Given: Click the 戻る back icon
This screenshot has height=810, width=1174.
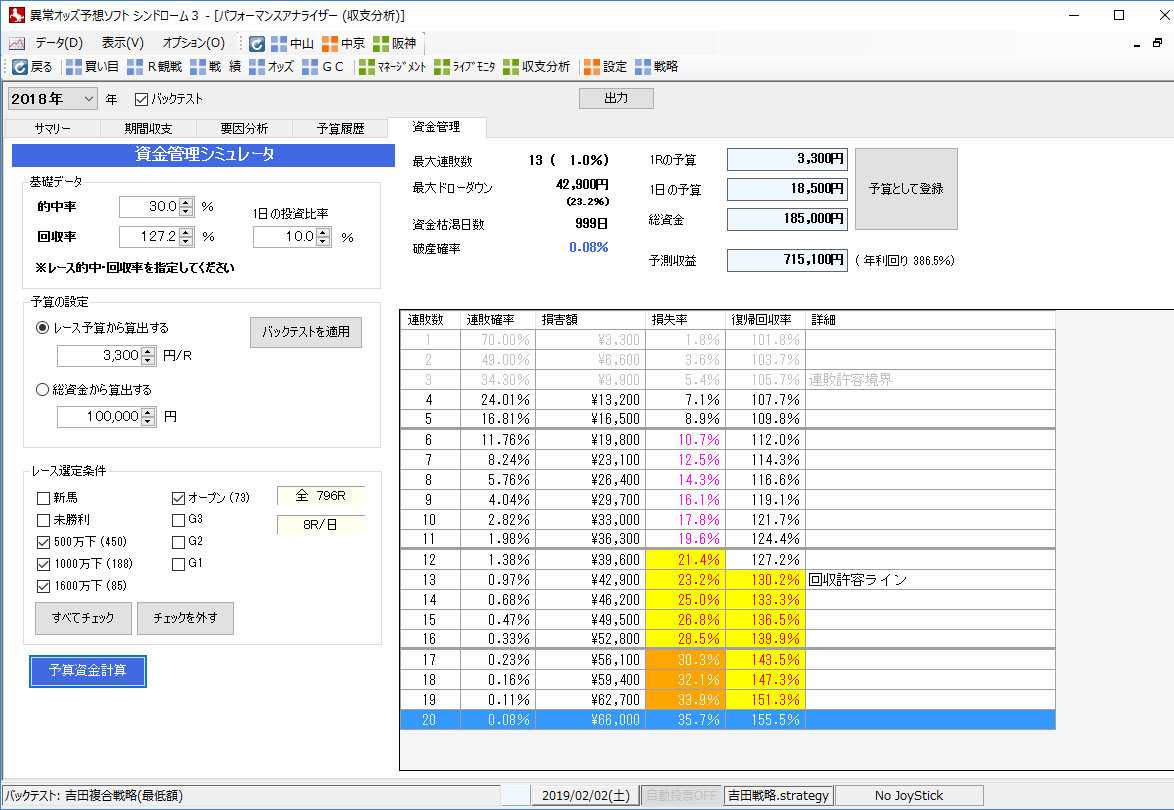Looking at the screenshot, I should click(19, 67).
